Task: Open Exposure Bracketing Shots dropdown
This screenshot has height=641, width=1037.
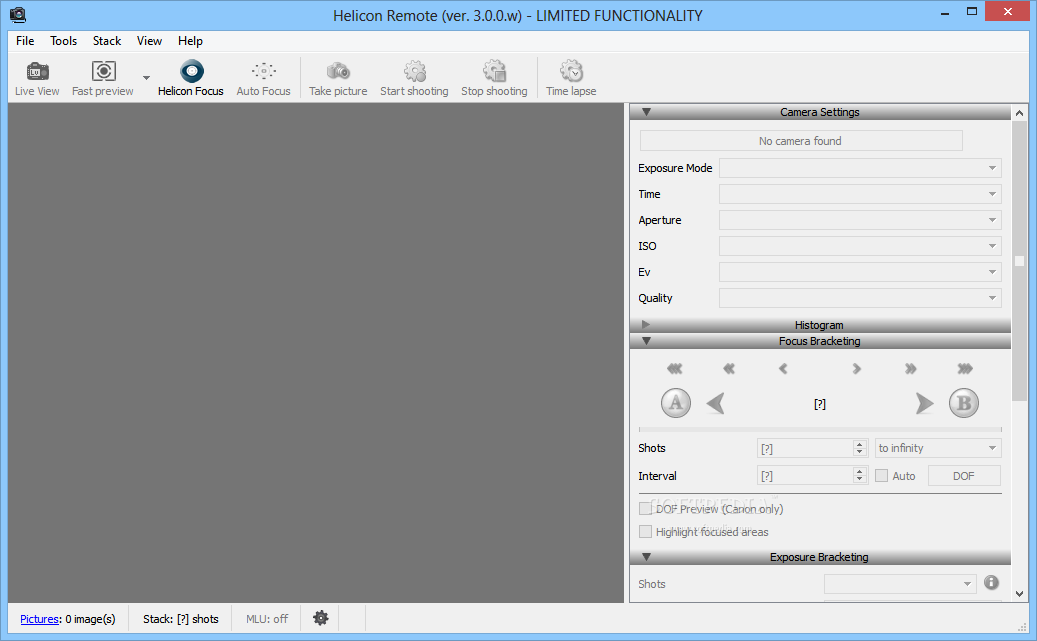Action: click(x=900, y=584)
